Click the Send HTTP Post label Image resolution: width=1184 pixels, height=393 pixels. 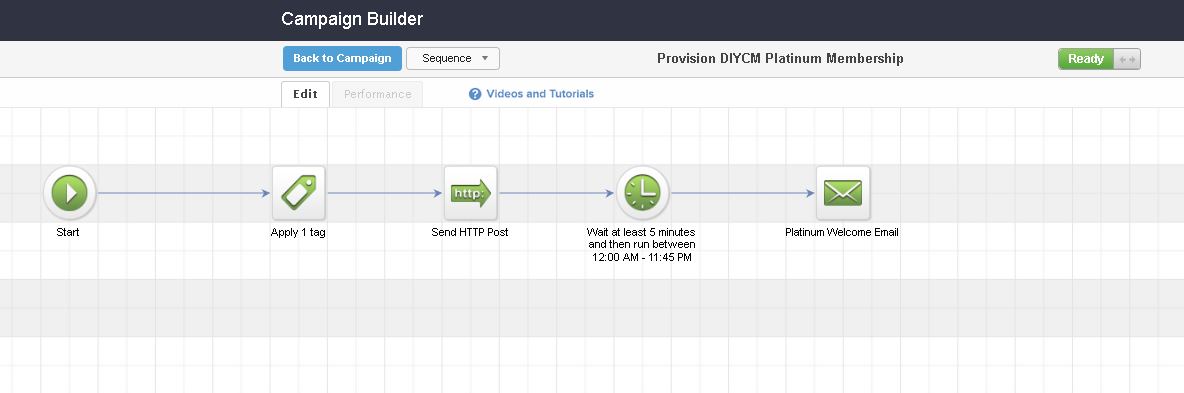470,233
